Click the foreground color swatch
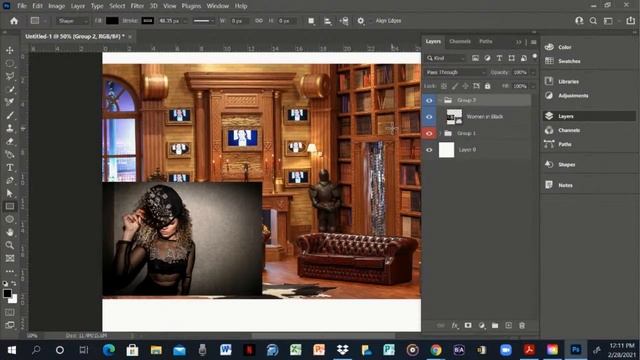Viewport: 640px width, 360px height. (7, 293)
